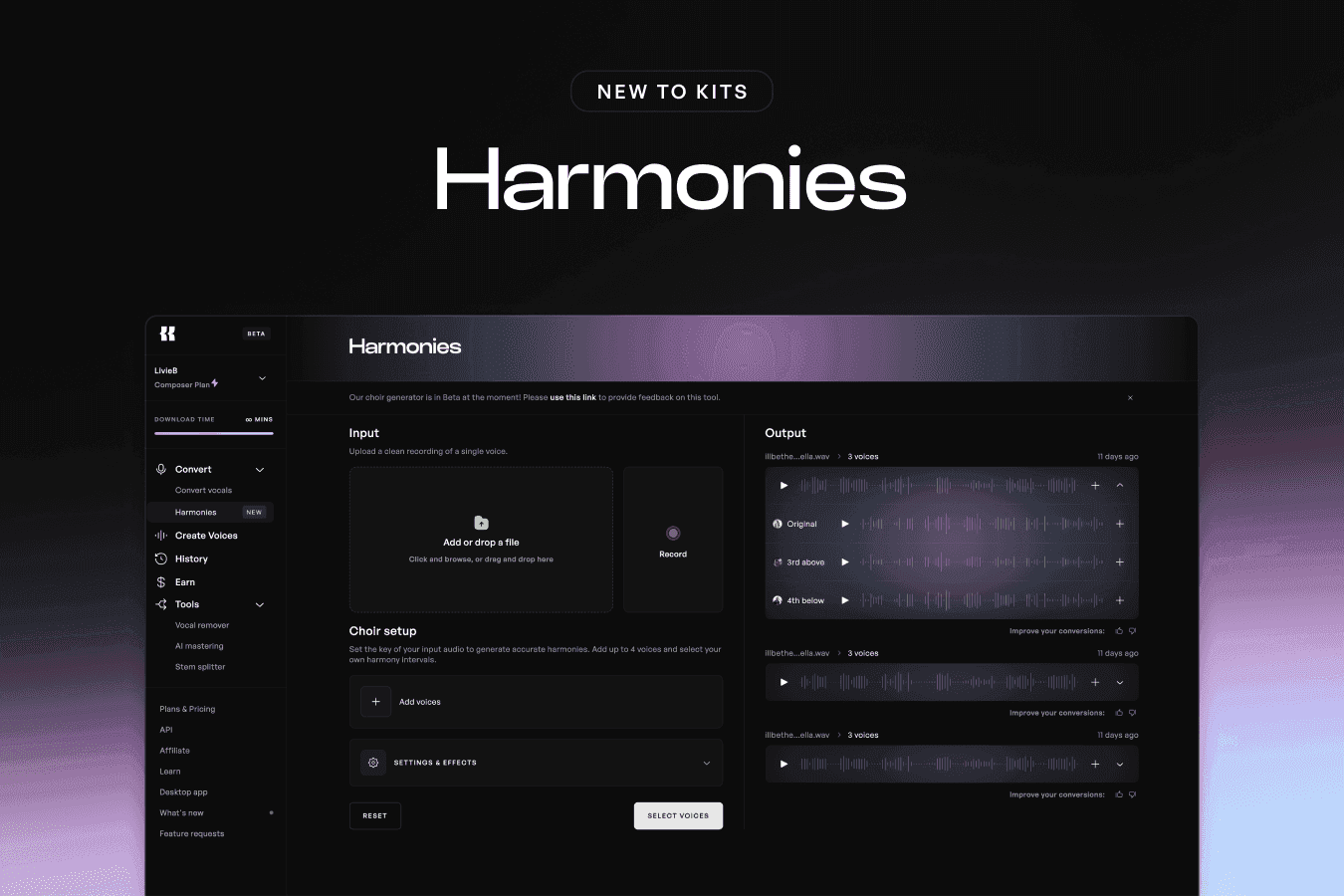Open Feature requests in the sidebar
This screenshot has height=896, width=1344.
pos(192,834)
